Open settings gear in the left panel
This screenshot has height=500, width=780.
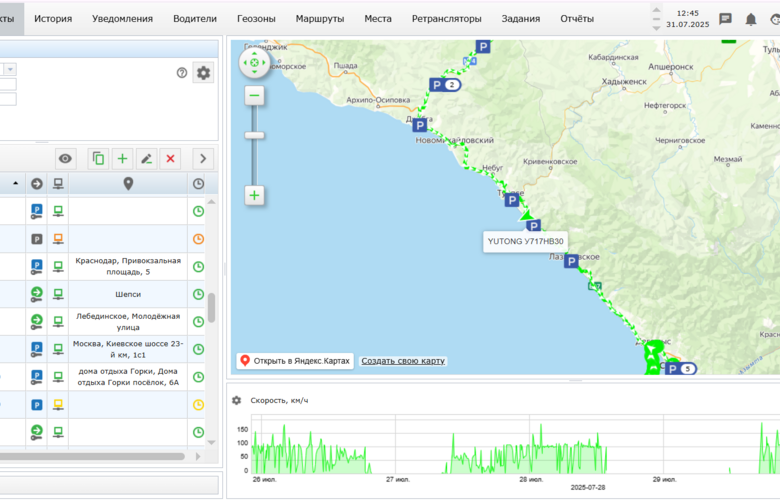click(203, 72)
